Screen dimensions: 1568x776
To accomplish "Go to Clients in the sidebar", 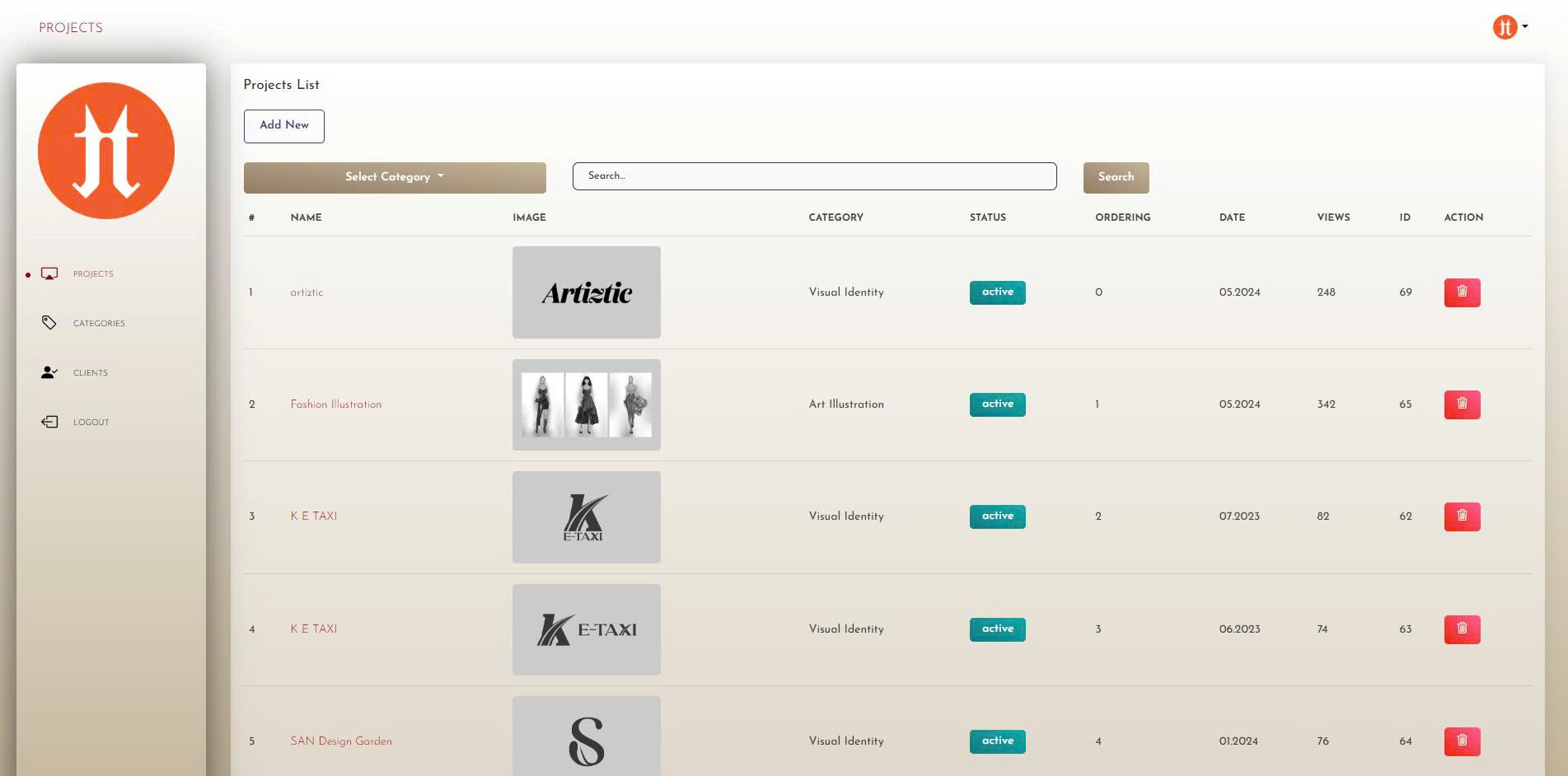I will click(91, 373).
